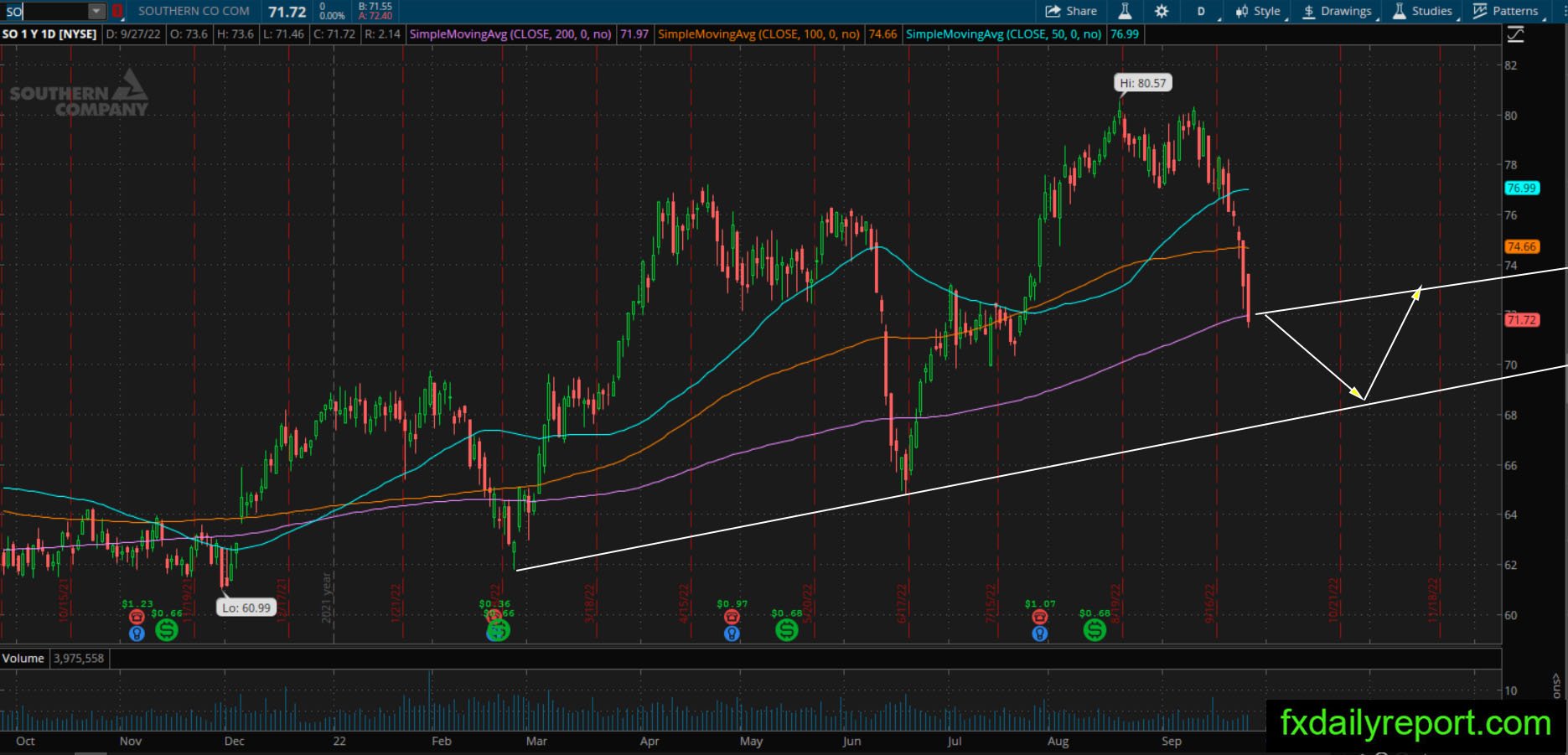Click the cyan 76.99 price axis bubble

tap(1521, 188)
